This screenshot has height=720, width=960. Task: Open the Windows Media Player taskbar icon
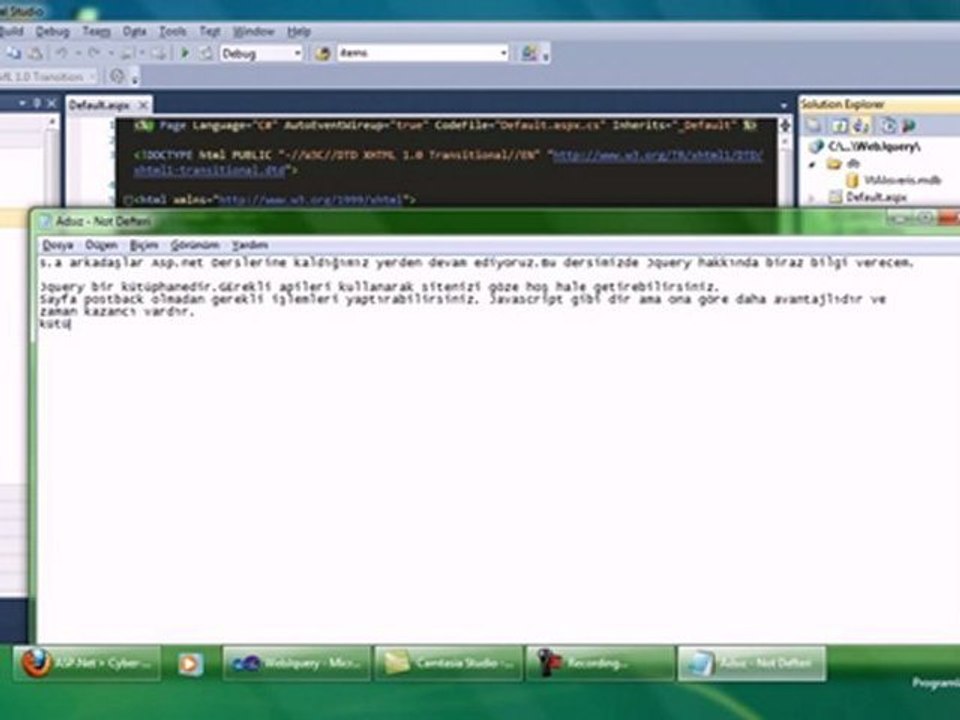[190, 664]
